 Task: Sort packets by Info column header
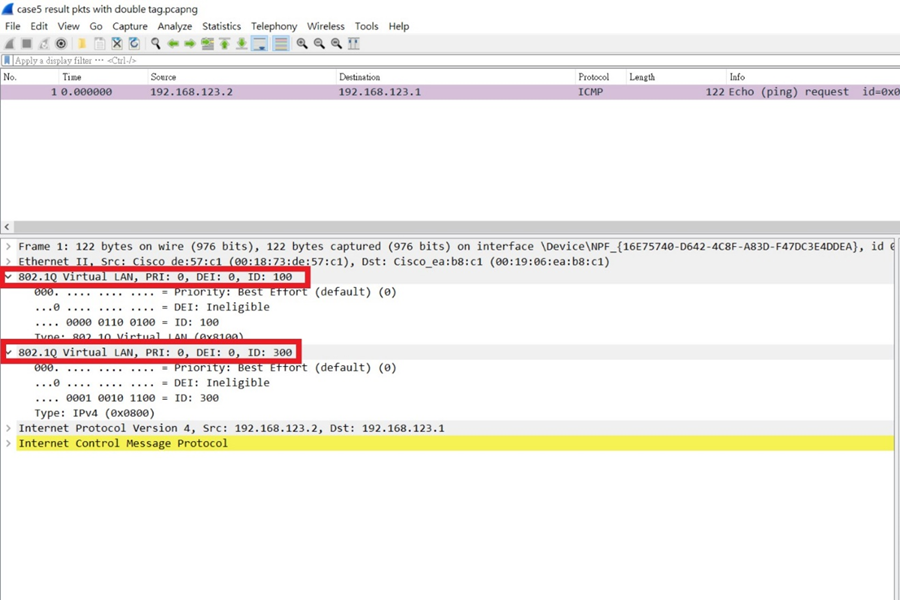pyautogui.click(x=813, y=77)
